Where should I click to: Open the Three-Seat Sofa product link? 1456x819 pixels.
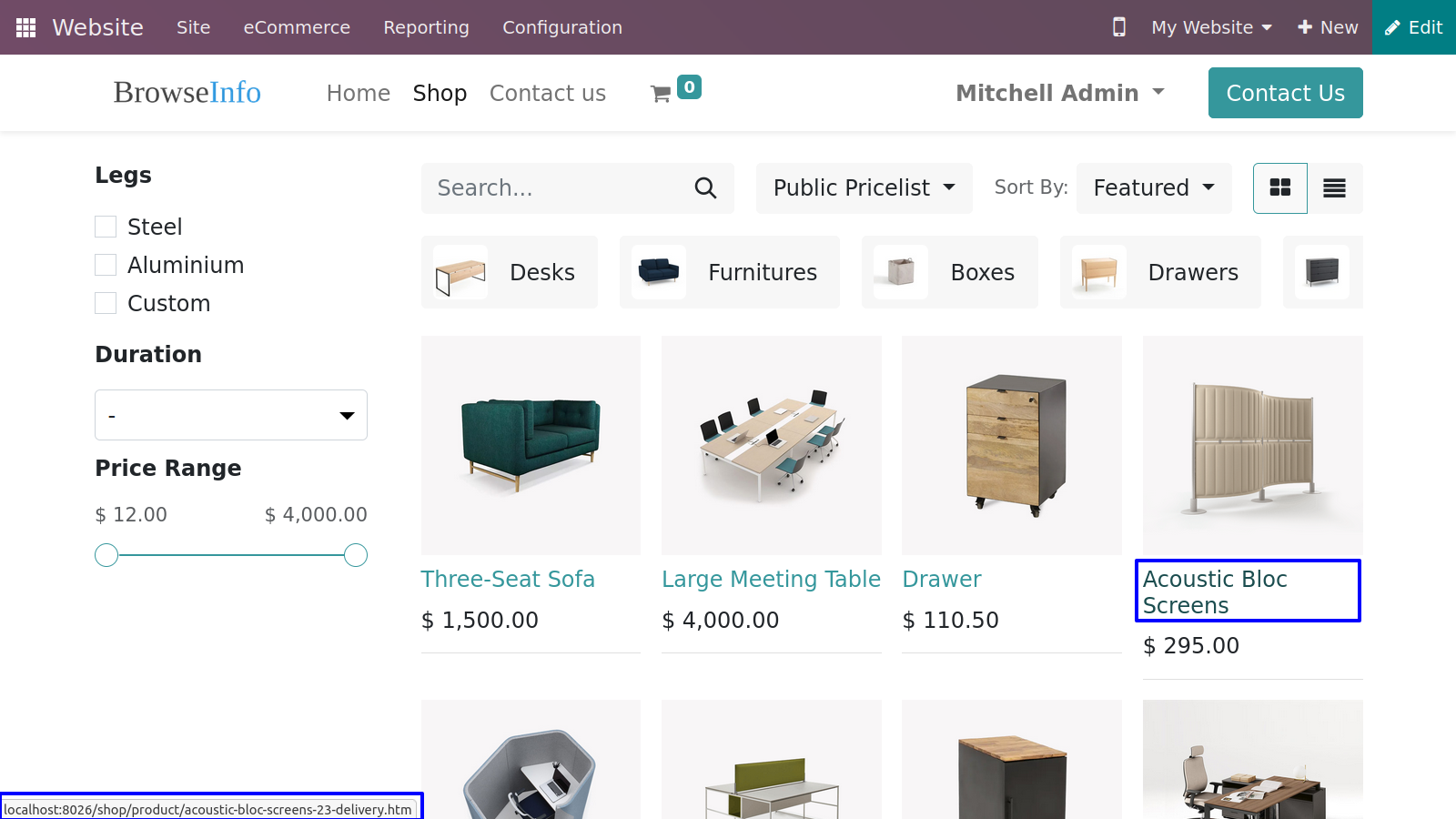pos(508,579)
